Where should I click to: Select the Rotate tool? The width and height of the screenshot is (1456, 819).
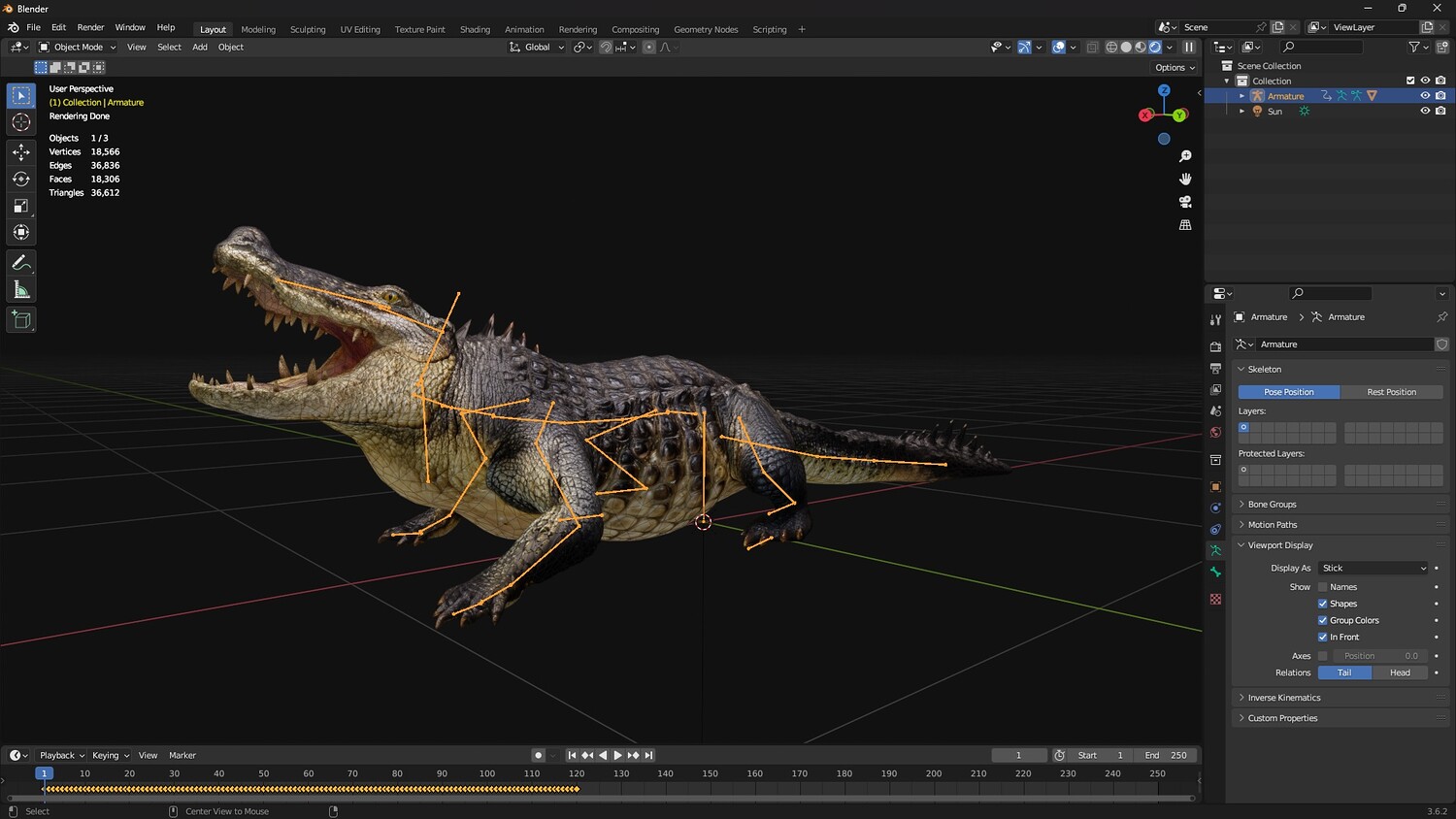[21, 179]
